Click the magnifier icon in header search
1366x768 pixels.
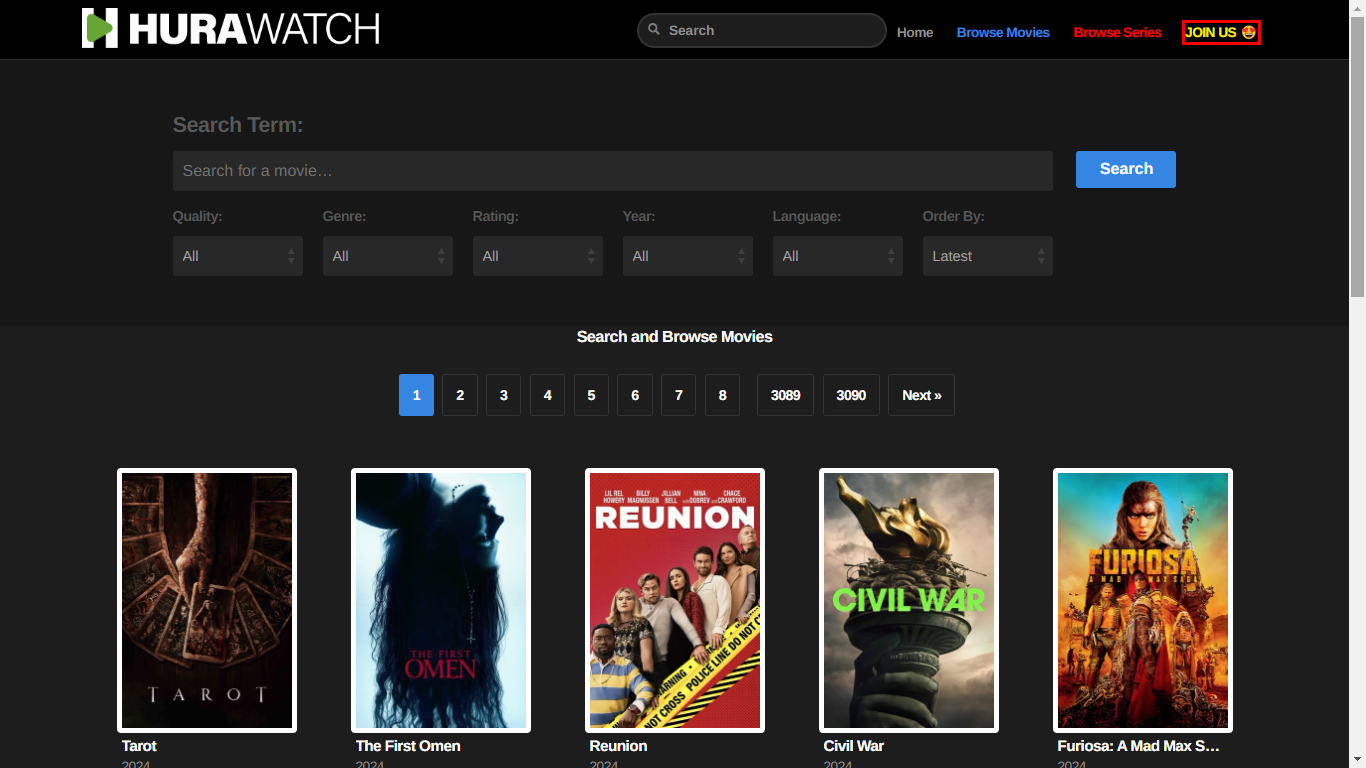654,30
